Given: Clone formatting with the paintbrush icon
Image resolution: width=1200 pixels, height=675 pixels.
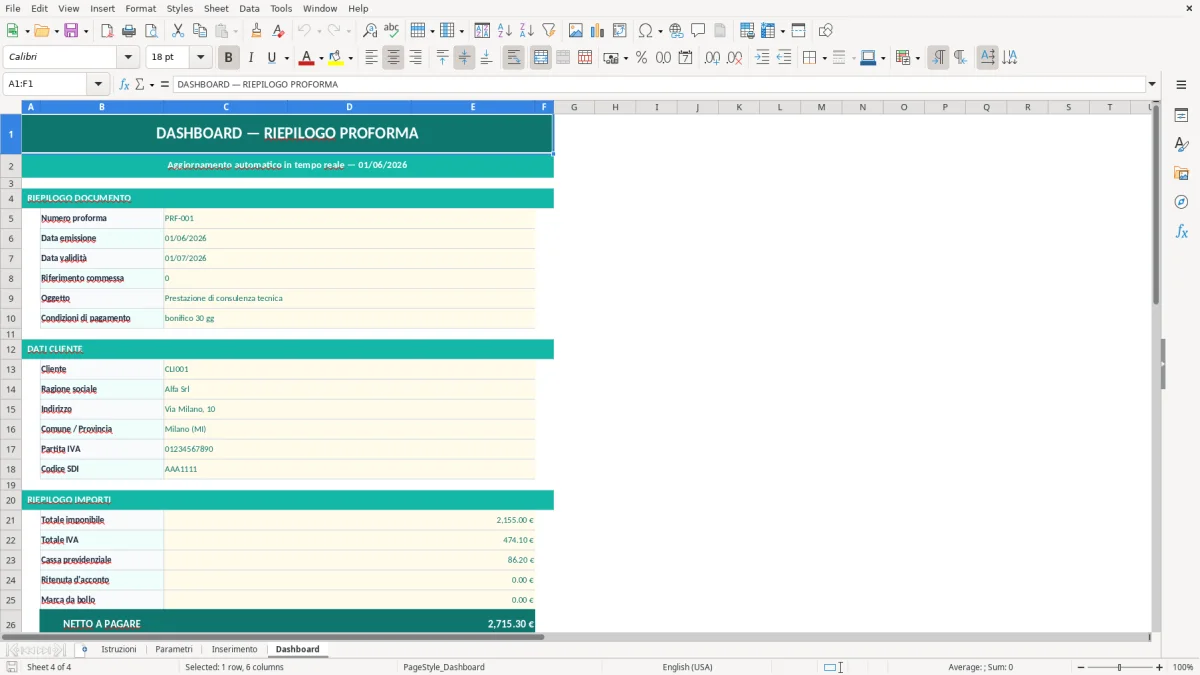Looking at the screenshot, I should [x=256, y=31].
